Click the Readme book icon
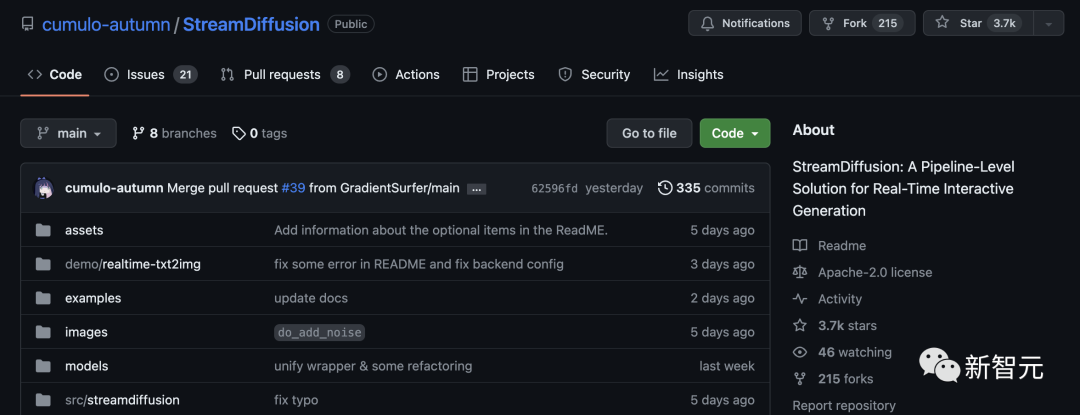 click(x=800, y=246)
